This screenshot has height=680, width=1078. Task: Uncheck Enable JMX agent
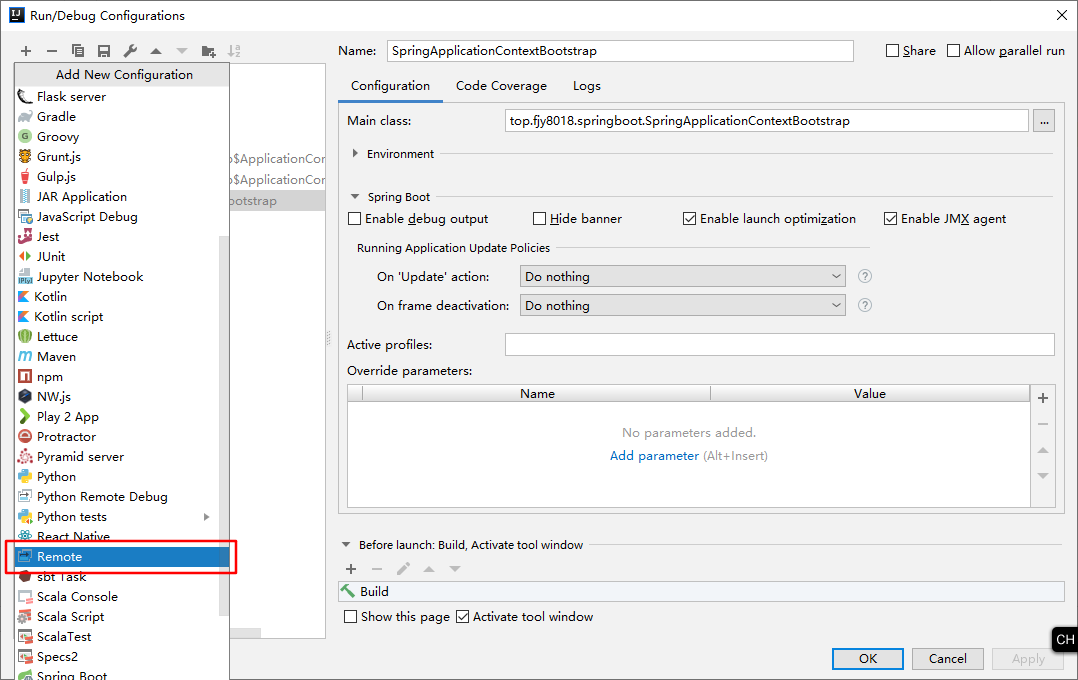(891, 219)
